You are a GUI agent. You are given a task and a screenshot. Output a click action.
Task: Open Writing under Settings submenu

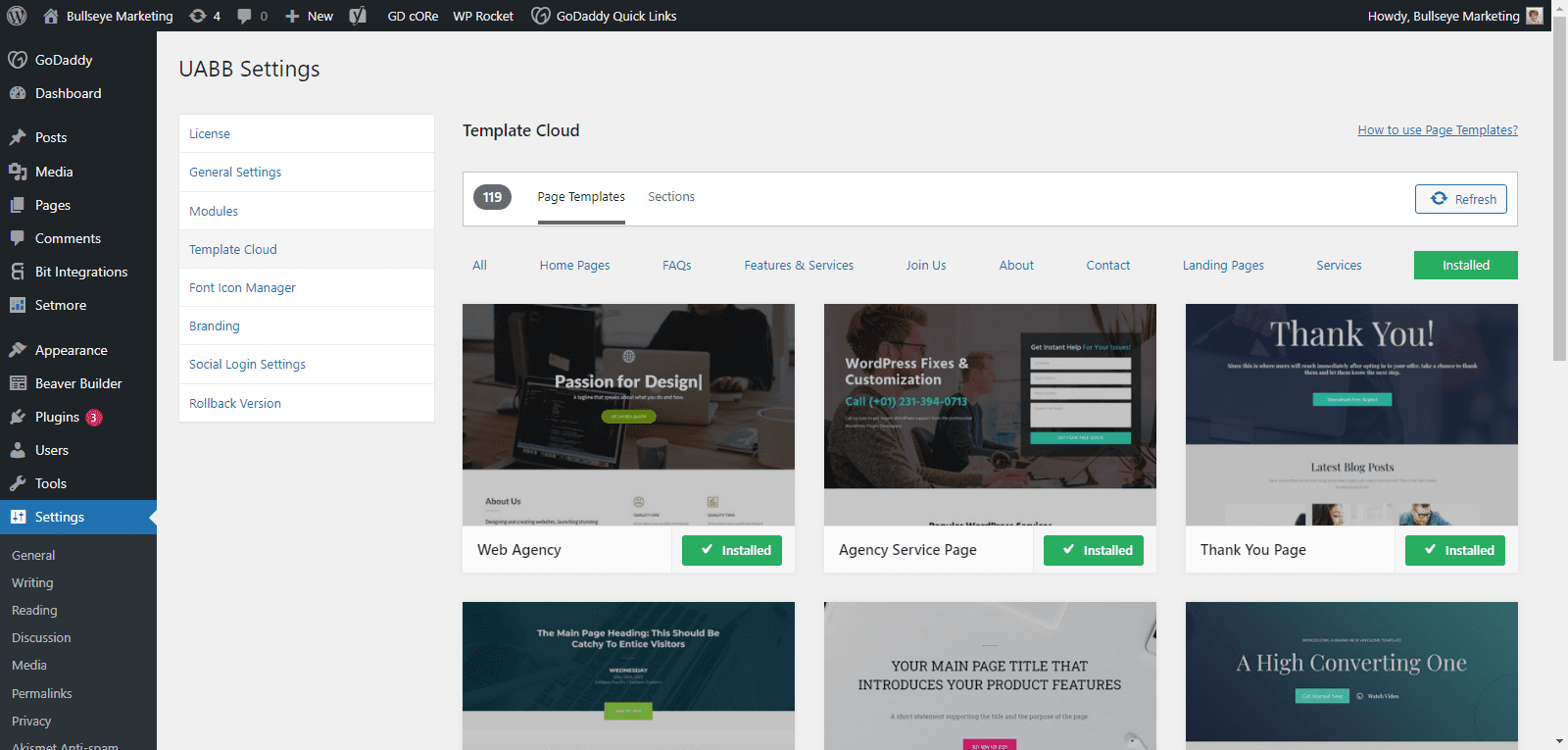pyautogui.click(x=32, y=582)
